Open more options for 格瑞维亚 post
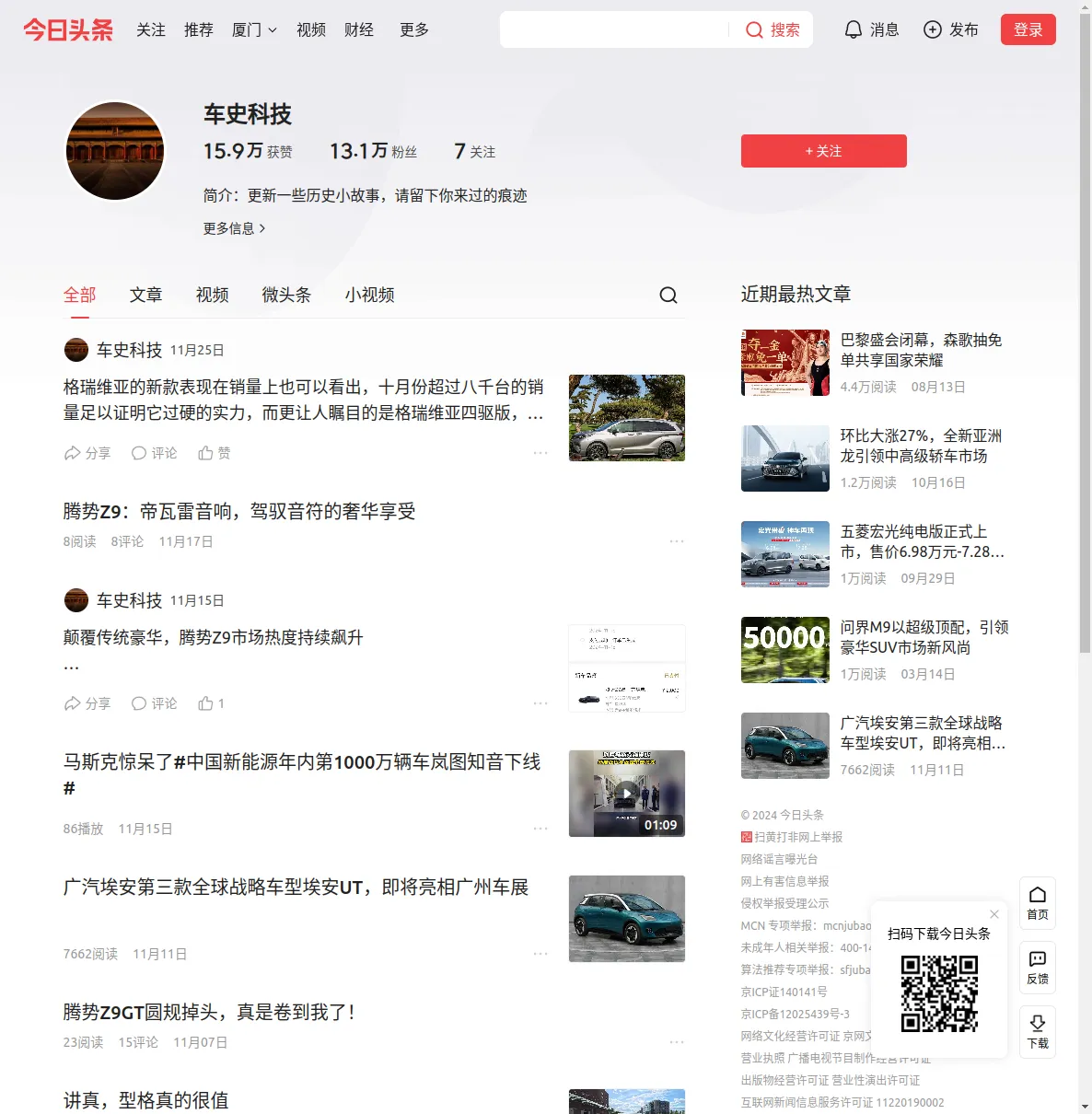Screen dimensions: 1092x1114 tap(540, 453)
